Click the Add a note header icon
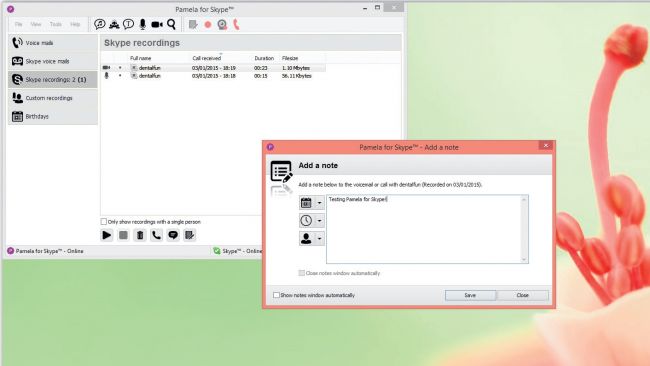Viewport: 650px width, 366px height. 281,172
